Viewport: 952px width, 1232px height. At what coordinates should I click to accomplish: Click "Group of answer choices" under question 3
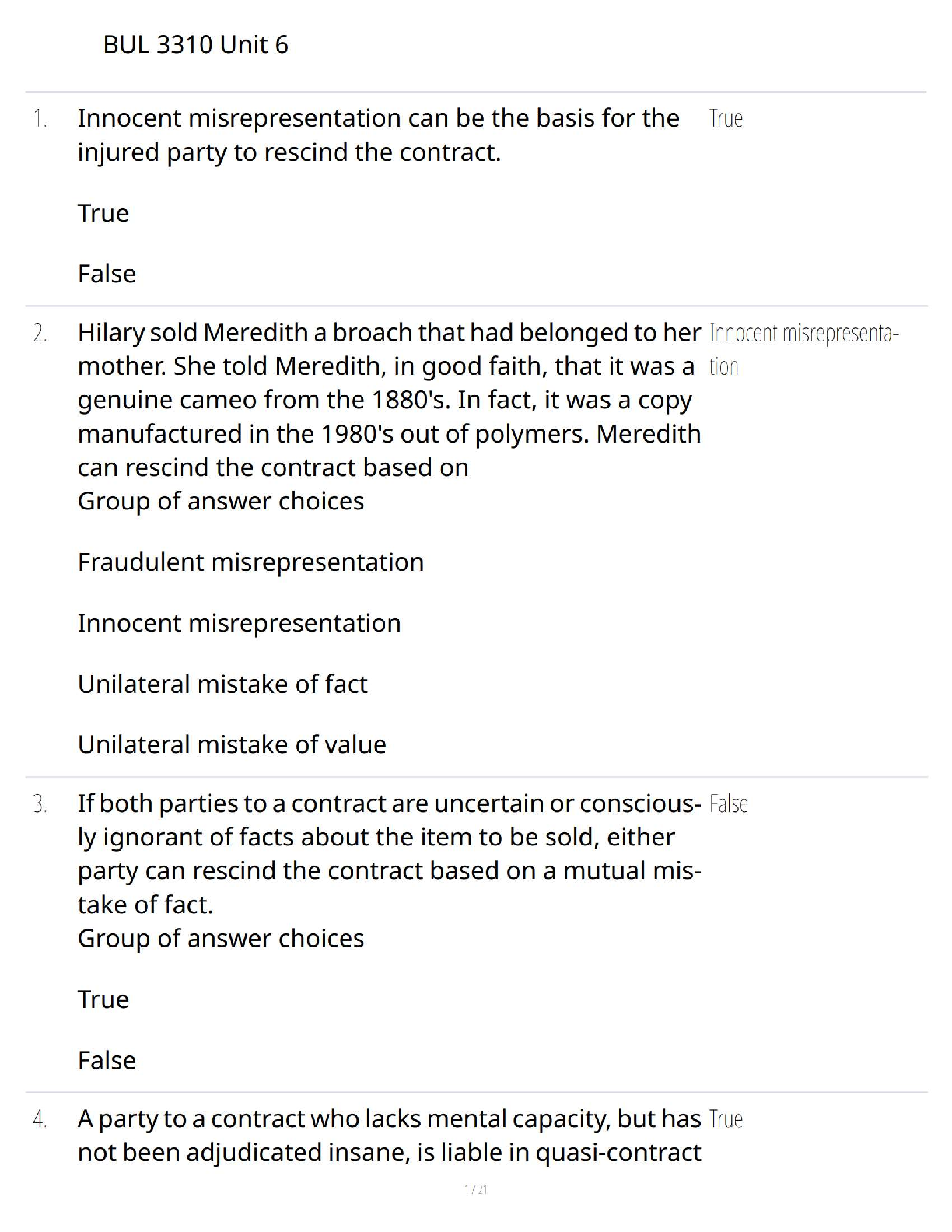pos(221,939)
